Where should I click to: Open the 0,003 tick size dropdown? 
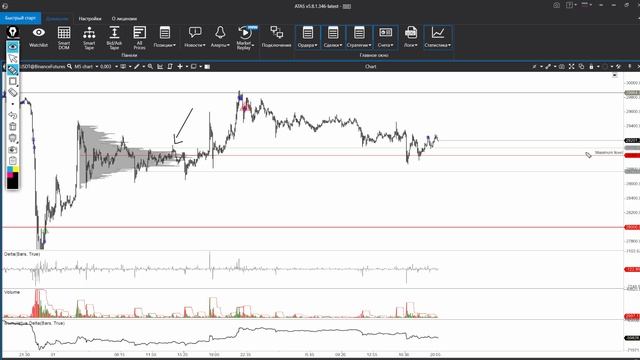[109, 67]
